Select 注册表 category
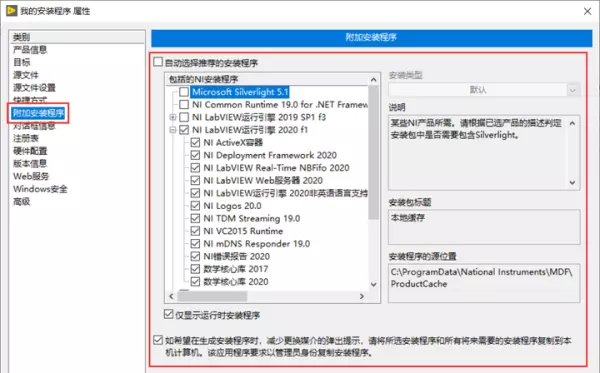Image resolution: width=600 pixels, height=373 pixels. (x=26, y=138)
